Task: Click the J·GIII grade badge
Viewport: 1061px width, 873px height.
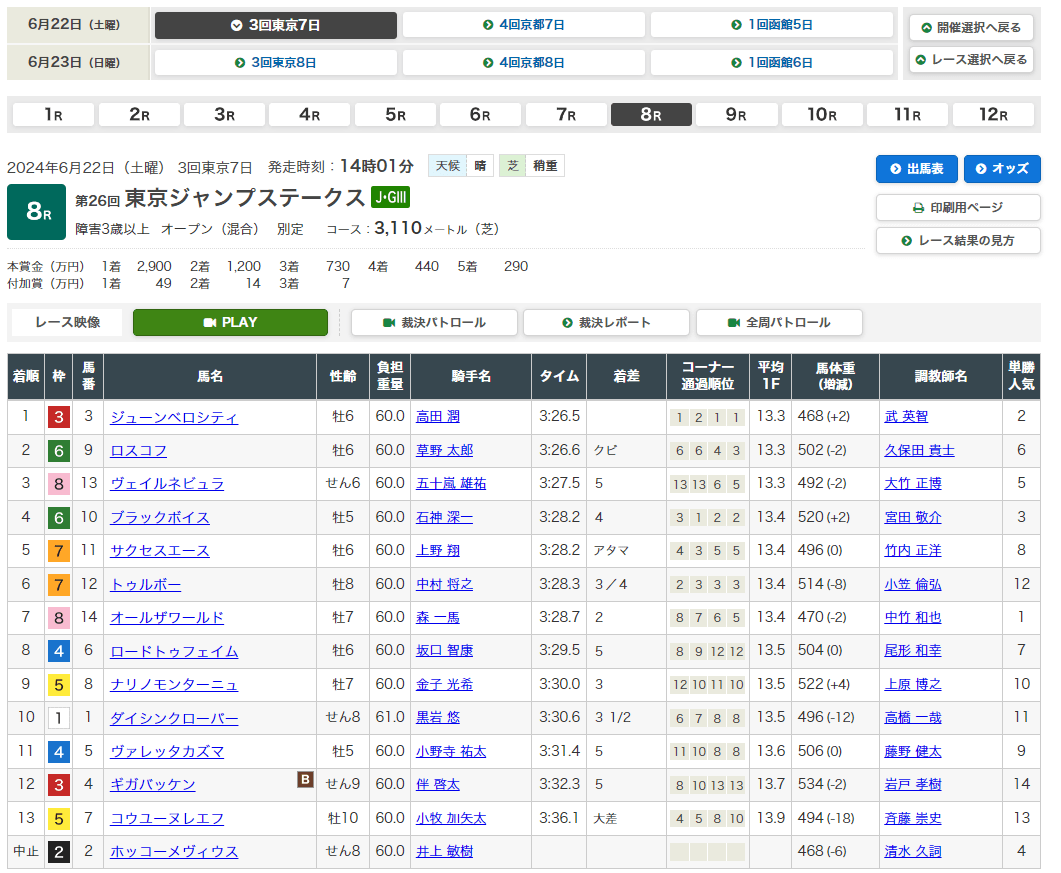Action: pos(390,197)
